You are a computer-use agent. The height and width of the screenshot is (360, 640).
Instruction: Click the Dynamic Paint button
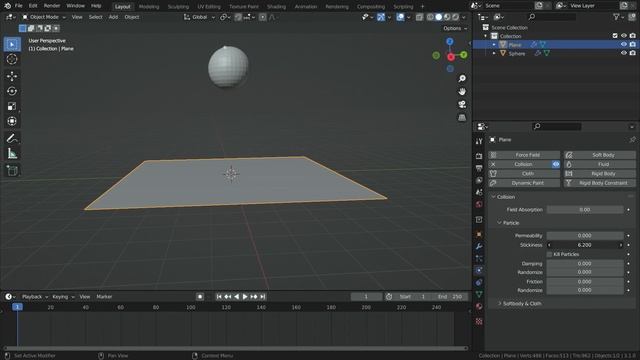click(x=524, y=183)
